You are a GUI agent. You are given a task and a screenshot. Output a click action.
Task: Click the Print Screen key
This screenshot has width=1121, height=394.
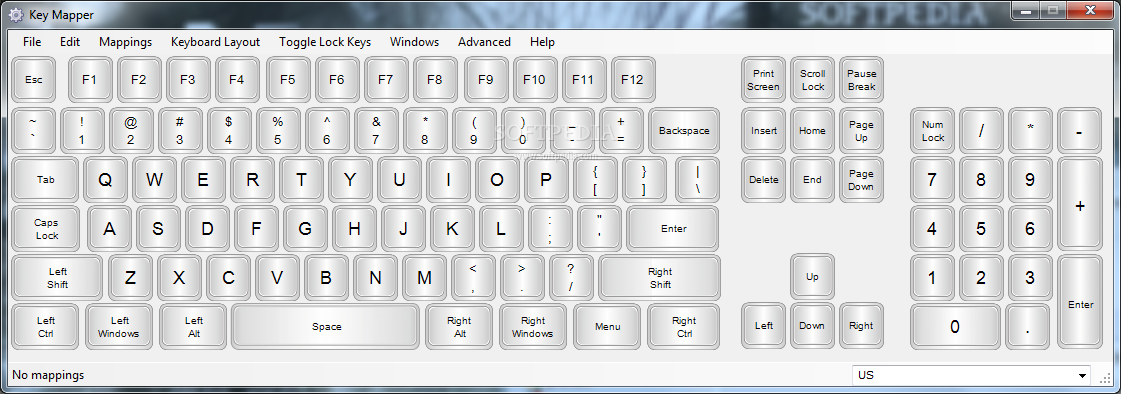[x=764, y=79]
